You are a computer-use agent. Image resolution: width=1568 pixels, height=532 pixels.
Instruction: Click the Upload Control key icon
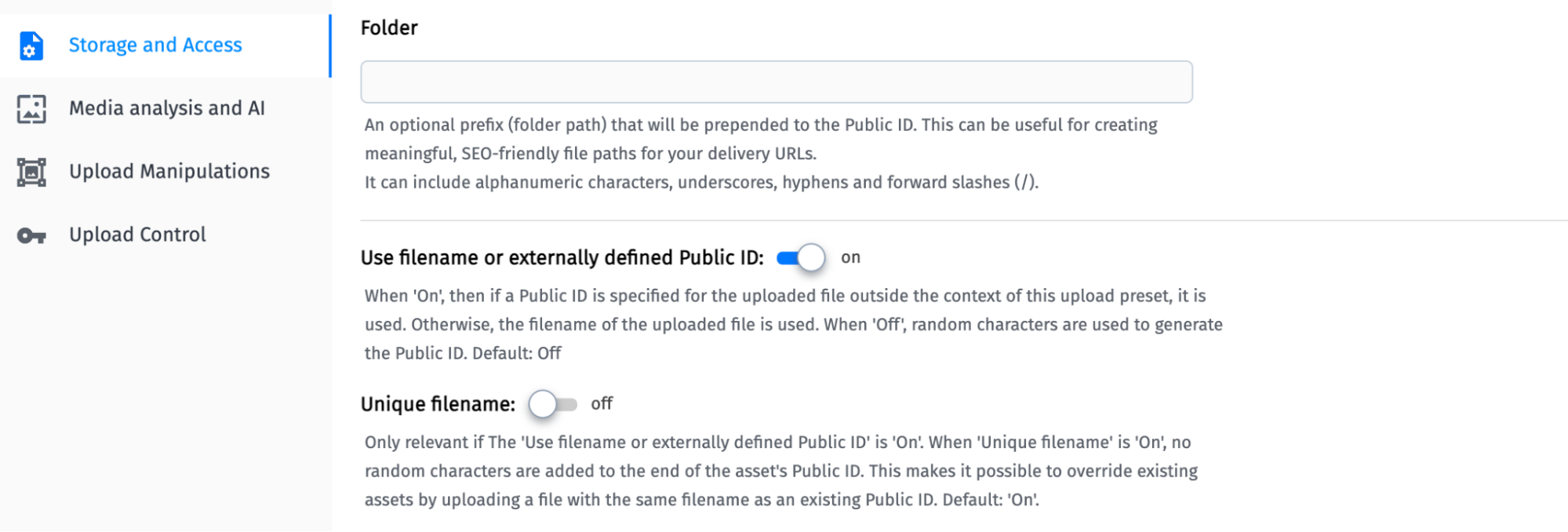[31, 235]
